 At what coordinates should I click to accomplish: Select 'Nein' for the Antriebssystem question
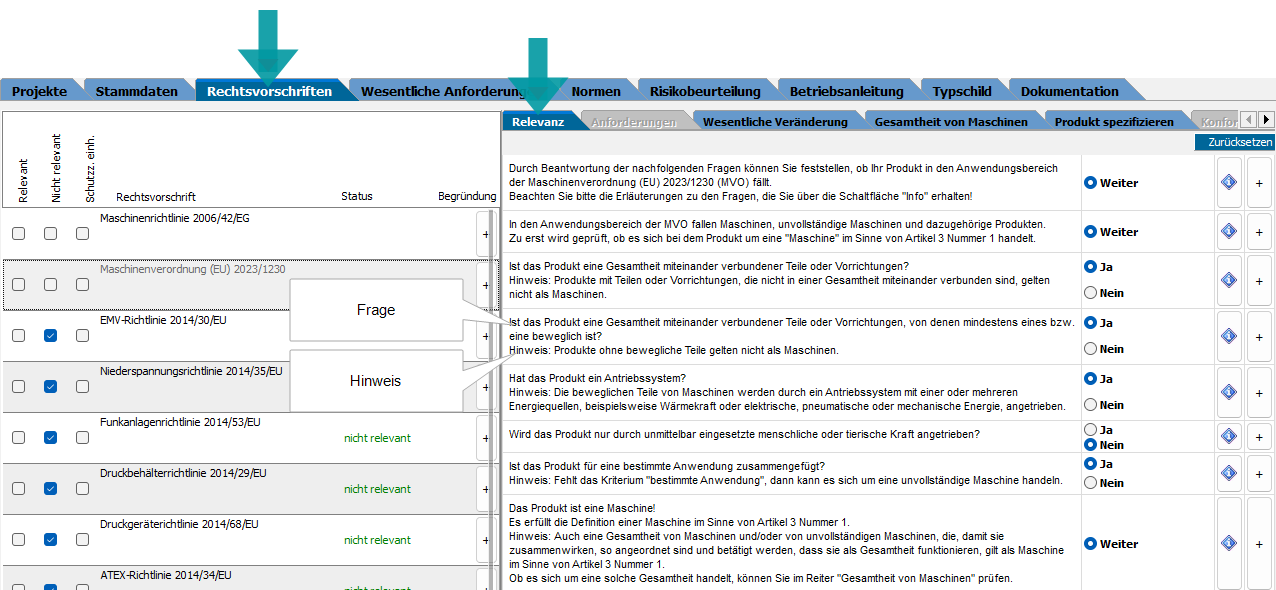(1091, 405)
